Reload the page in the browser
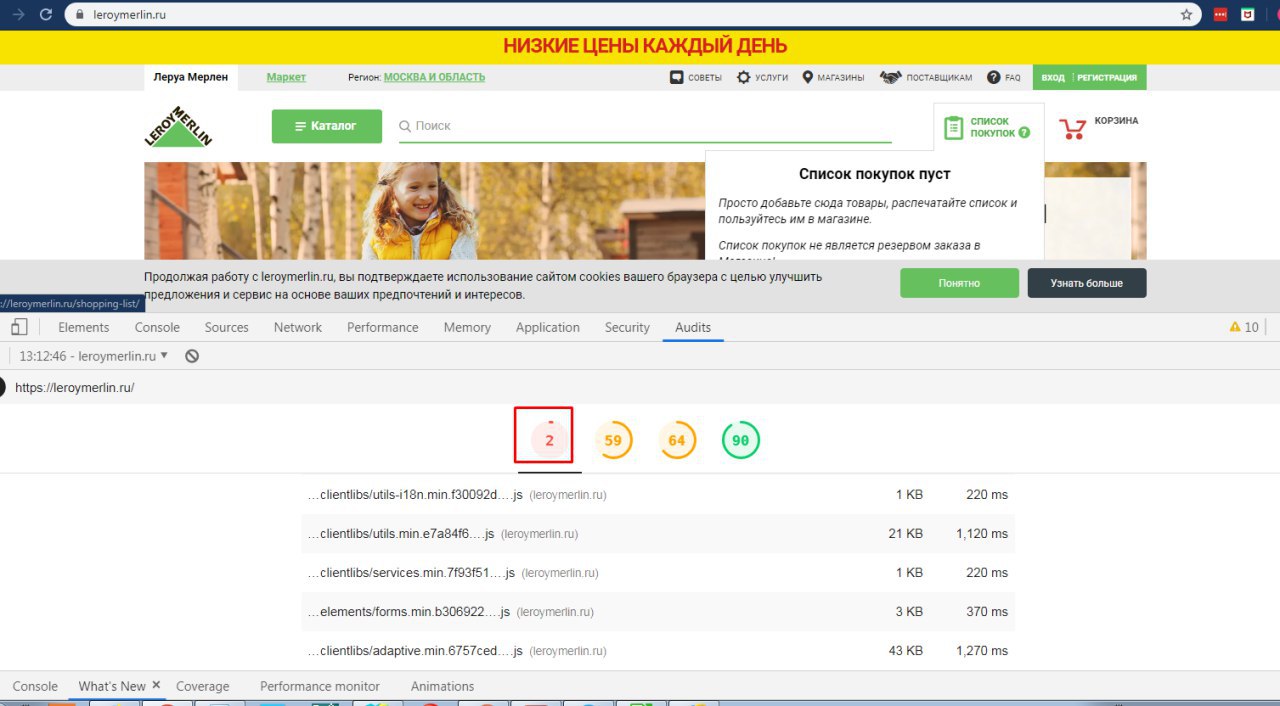The width and height of the screenshot is (1280, 706). [47, 15]
